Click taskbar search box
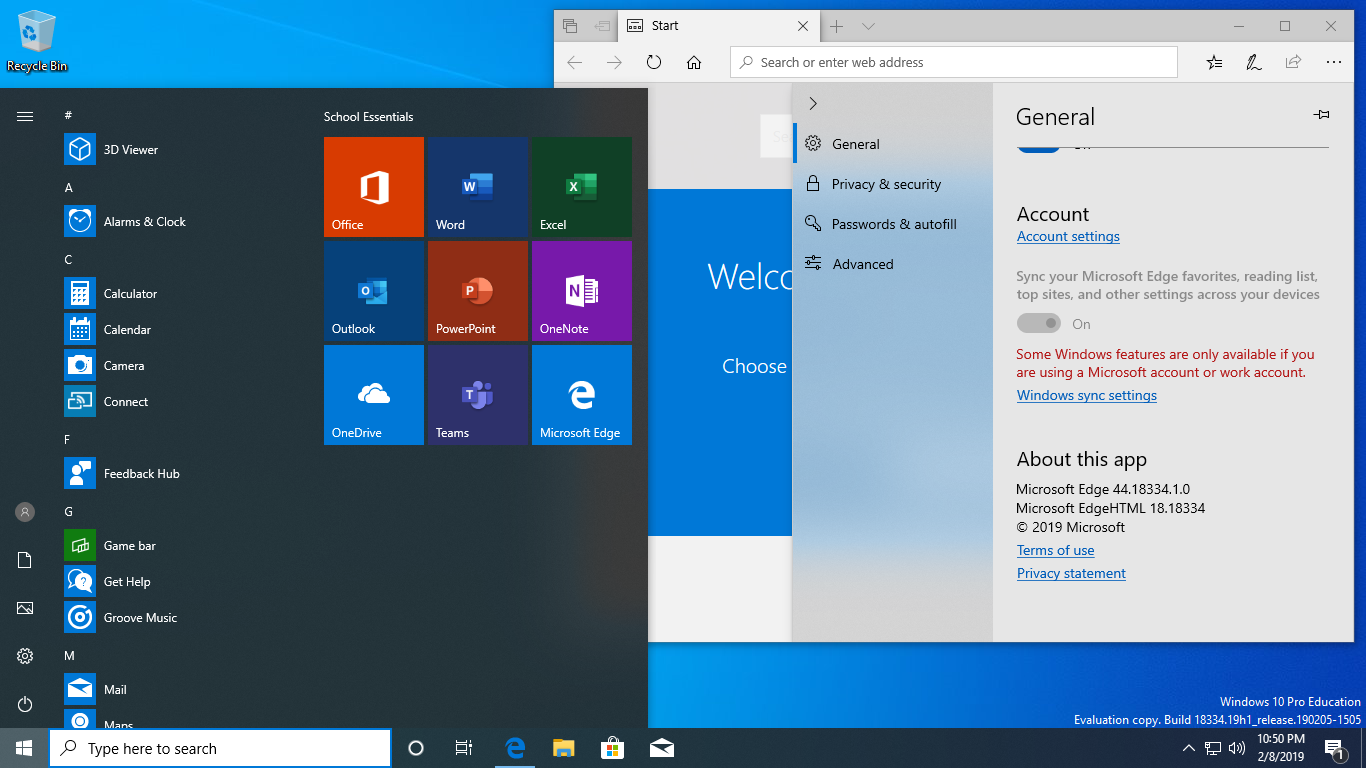 220,748
